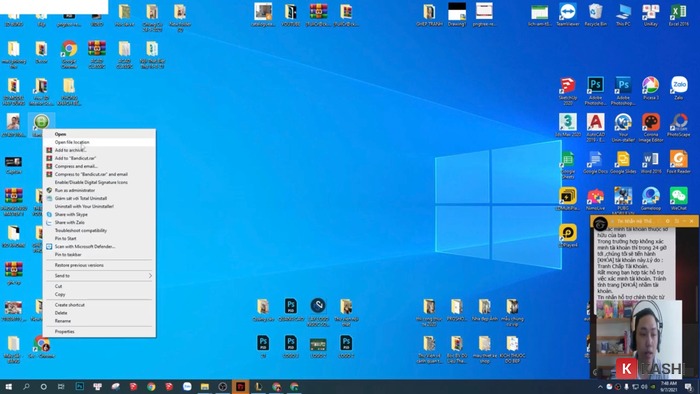
Task: Open Properties from the context menu
Action: click(64, 332)
